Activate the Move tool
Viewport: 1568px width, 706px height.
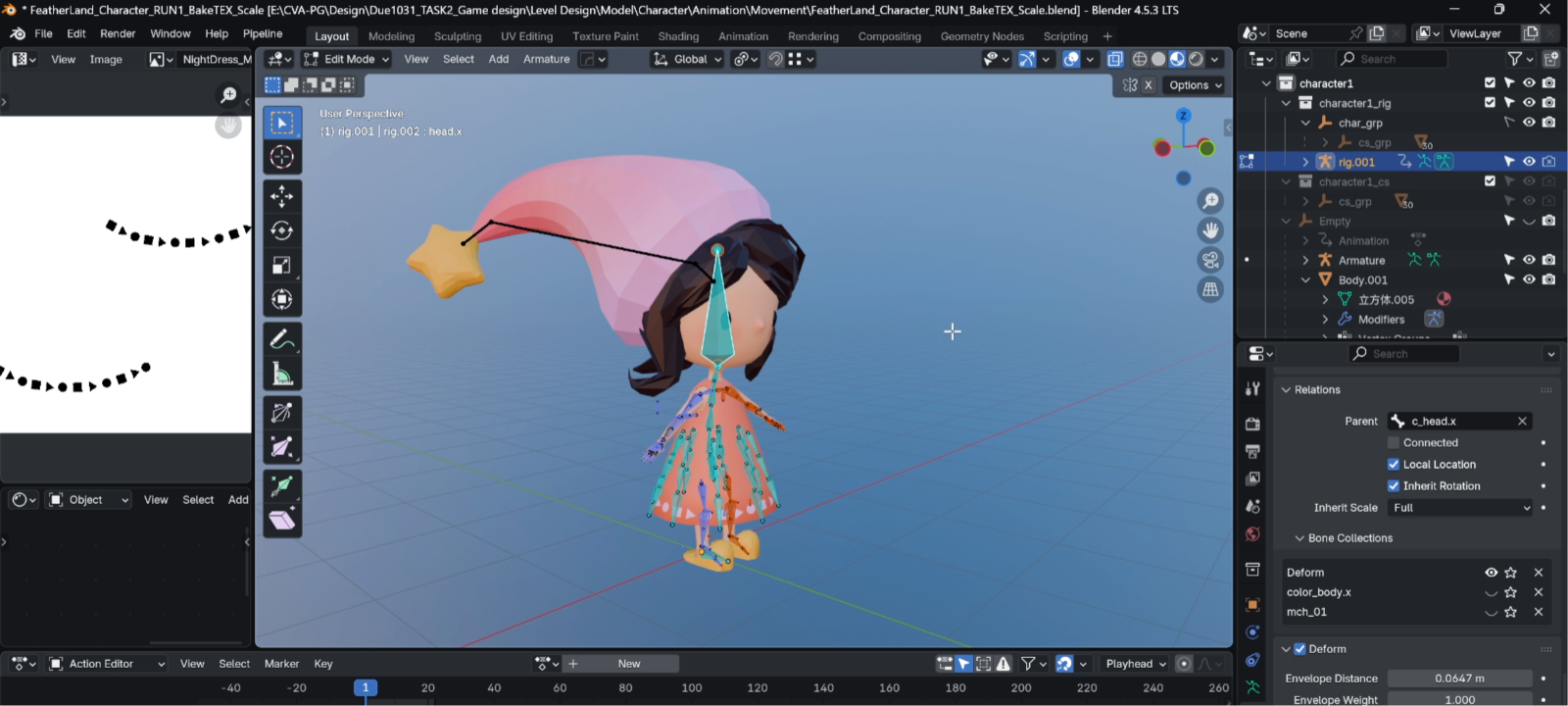click(x=282, y=196)
